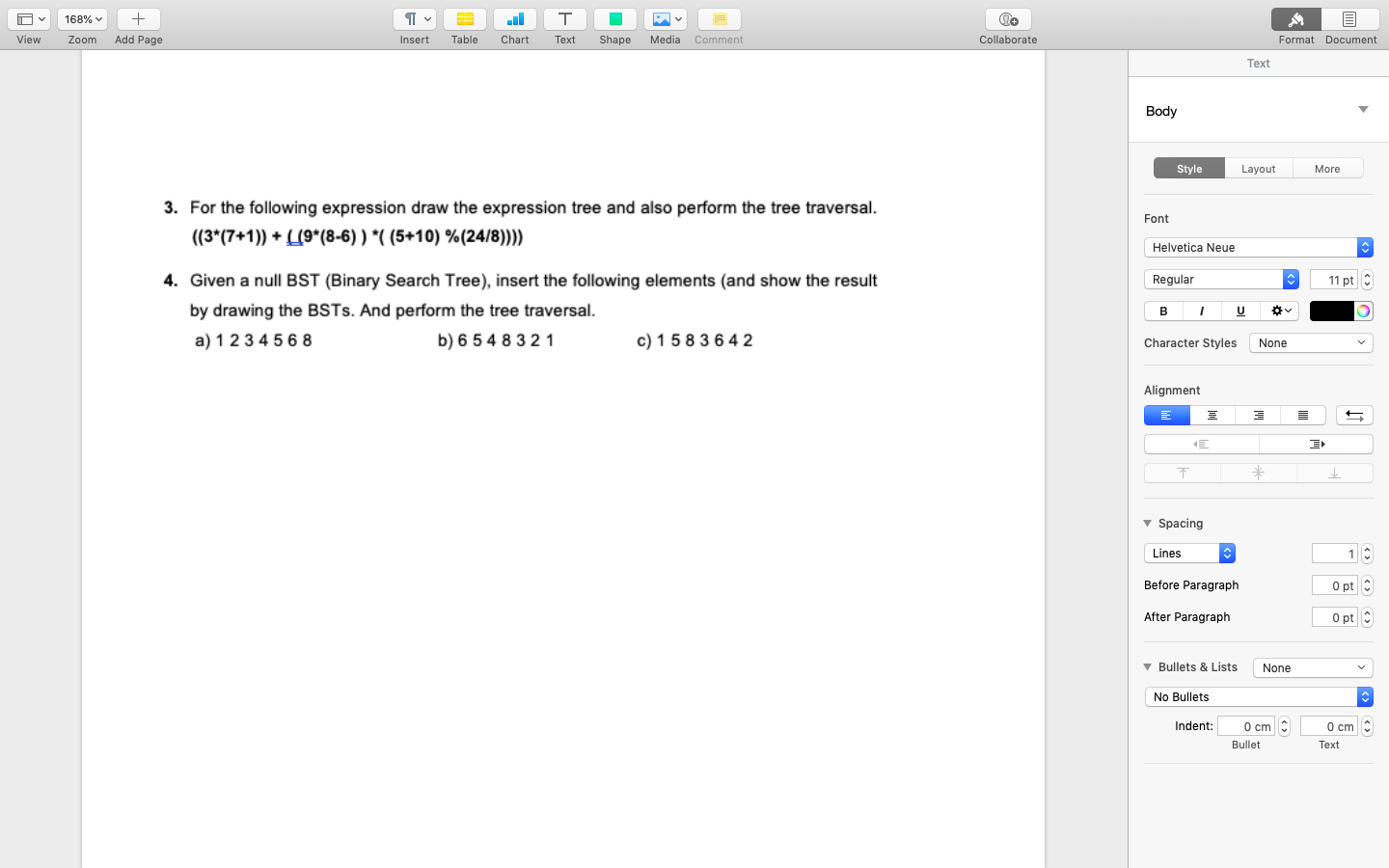This screenshot has height=868, width=1389.
Task: Open Collaborate options
Action: pos(1007,19)
